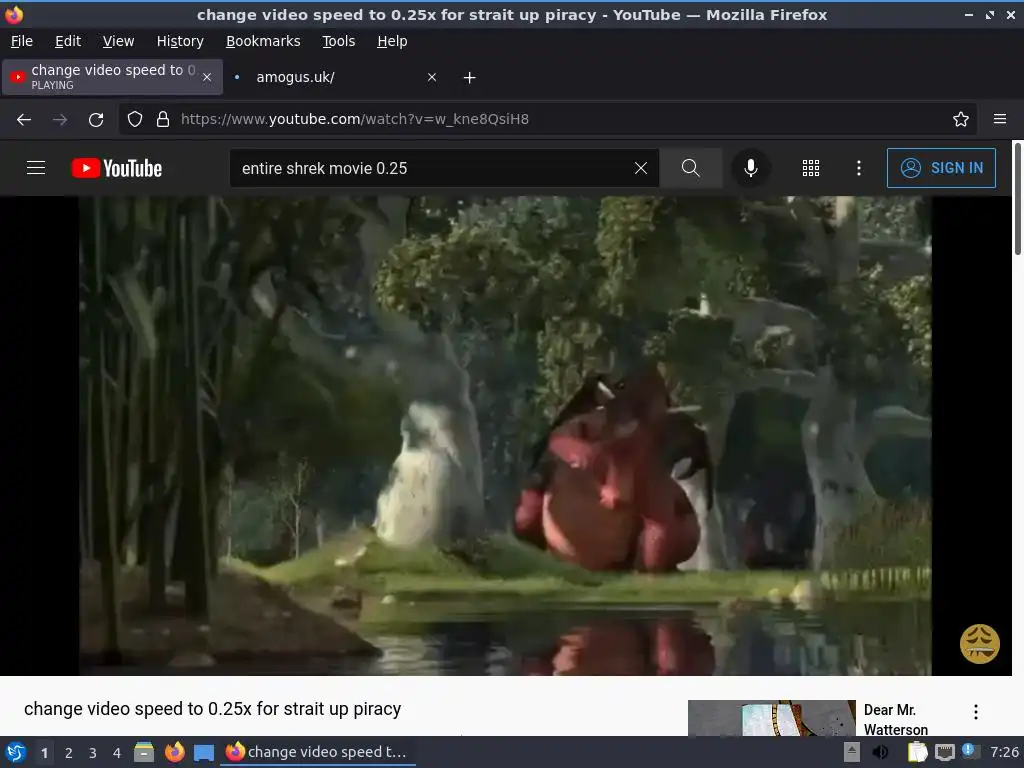Select the playing YouTube video tab

pos(112,77)
